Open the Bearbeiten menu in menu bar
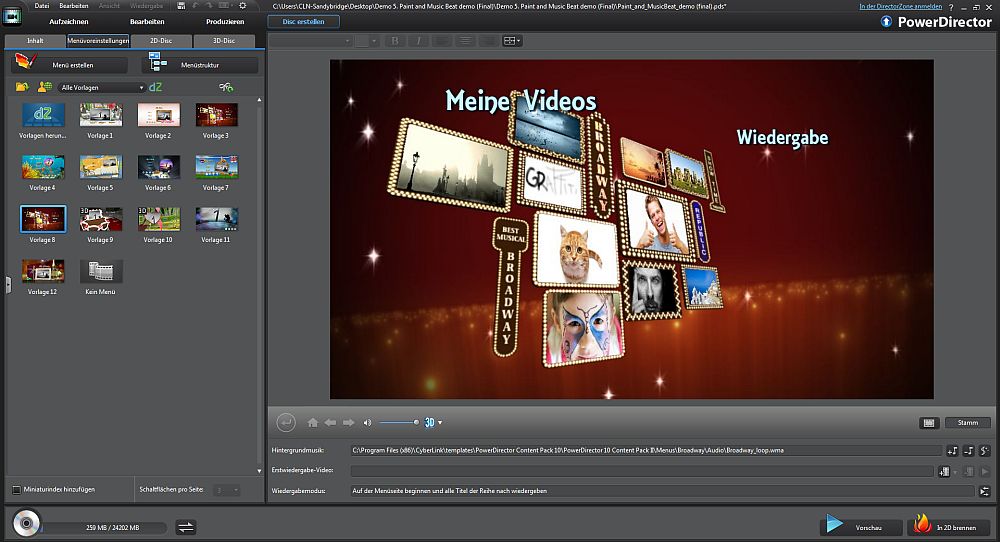The height and width of the screenshot is (542, 1000). tap(73, 6)
